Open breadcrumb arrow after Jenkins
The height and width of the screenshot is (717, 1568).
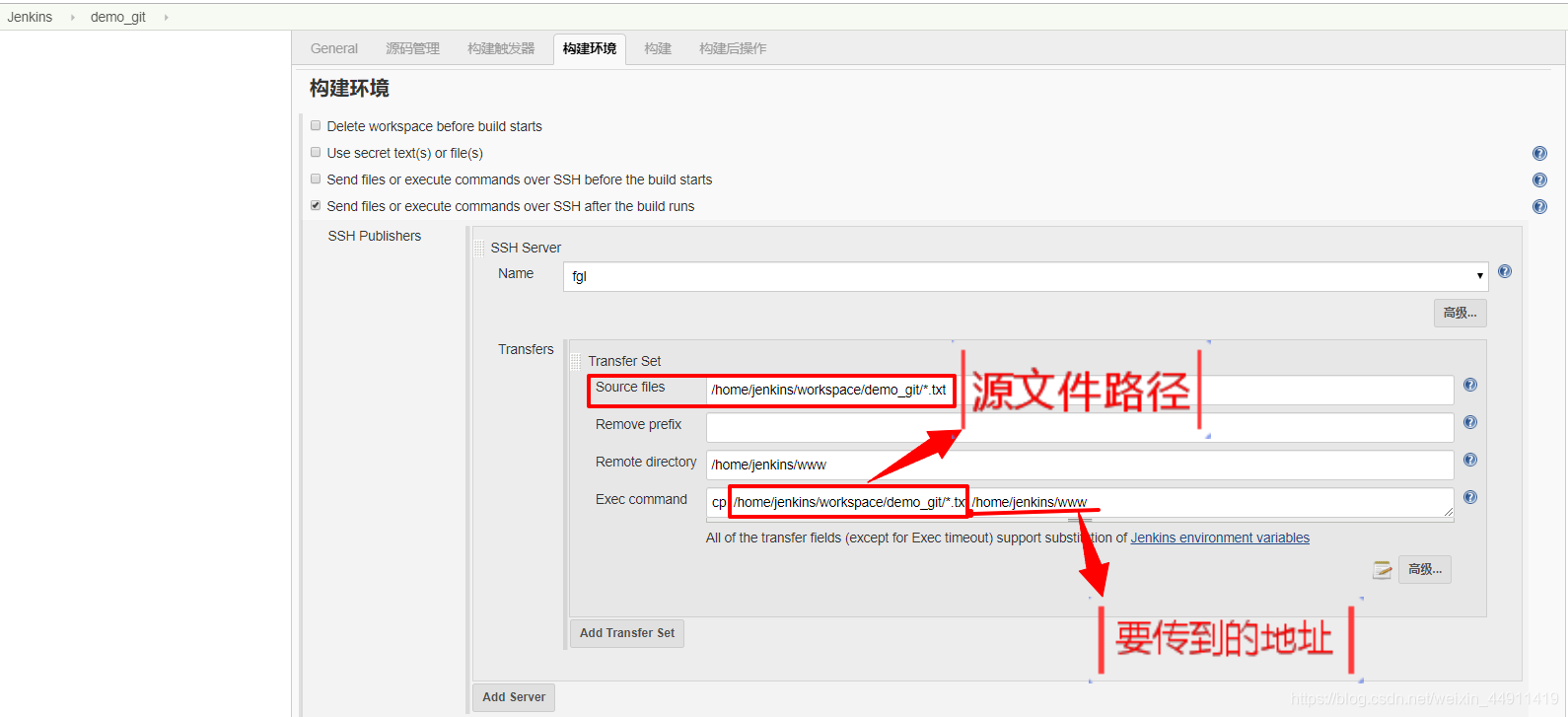[x=72, y=17]
